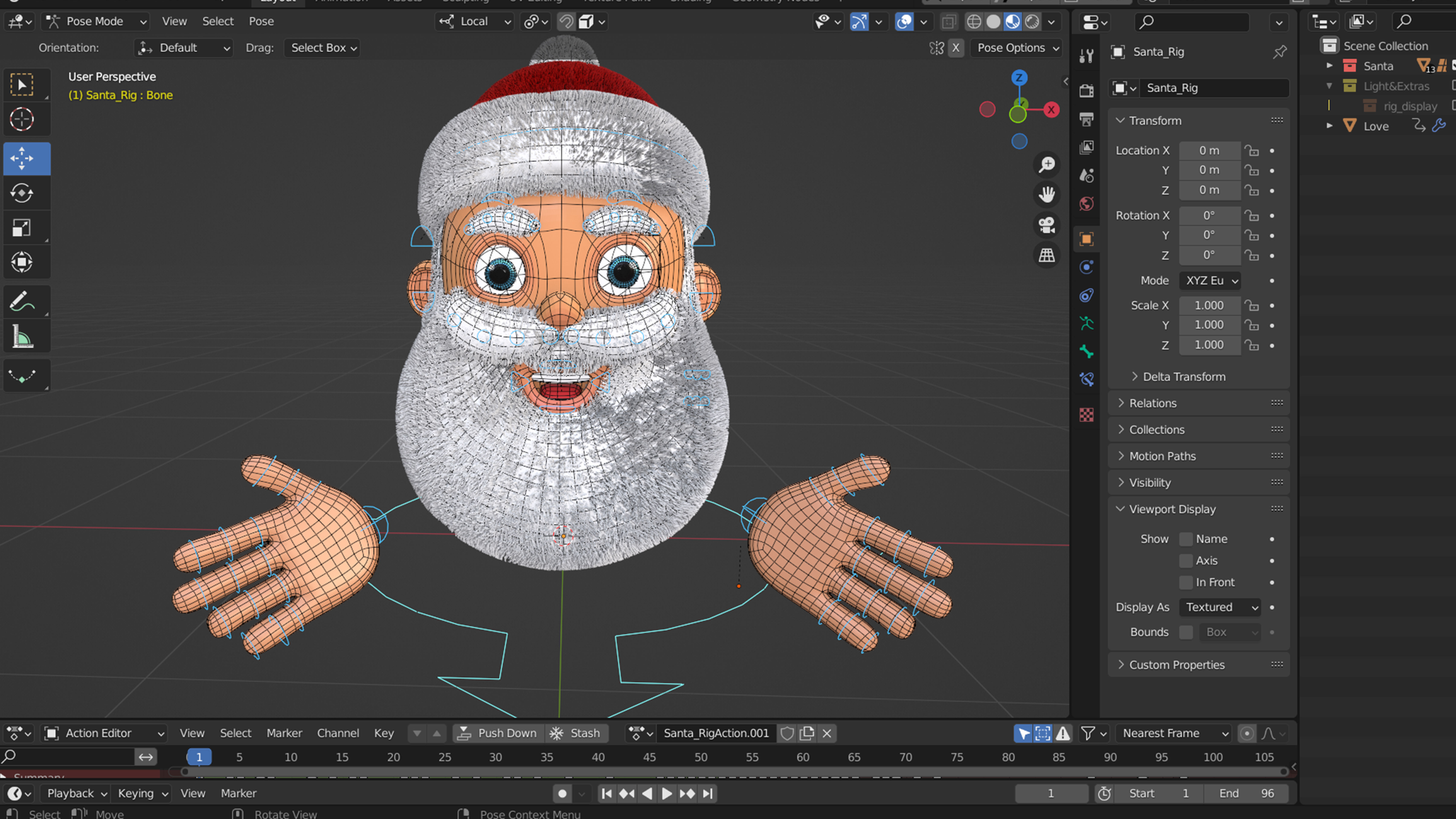Image resolution: width=1456 pixels, height=819 pixels.
Task: Open the viewport View menu
Action: pos(174,22)
